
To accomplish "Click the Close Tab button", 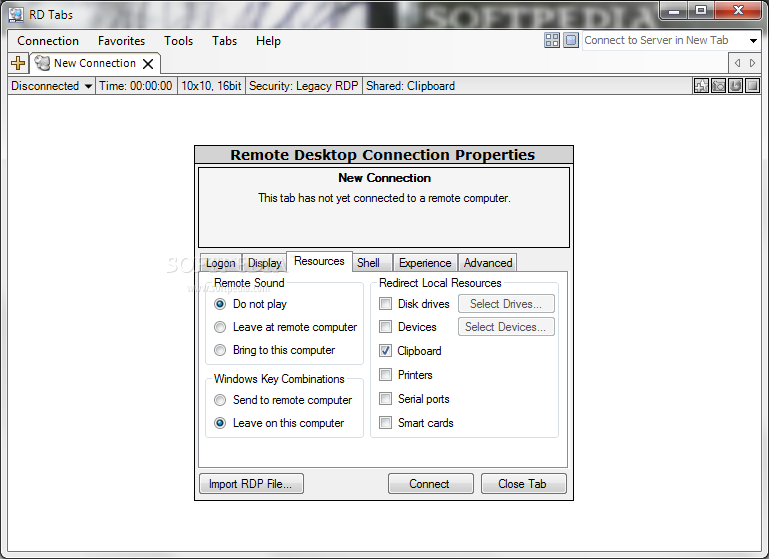I will click(x=523, y=484).
